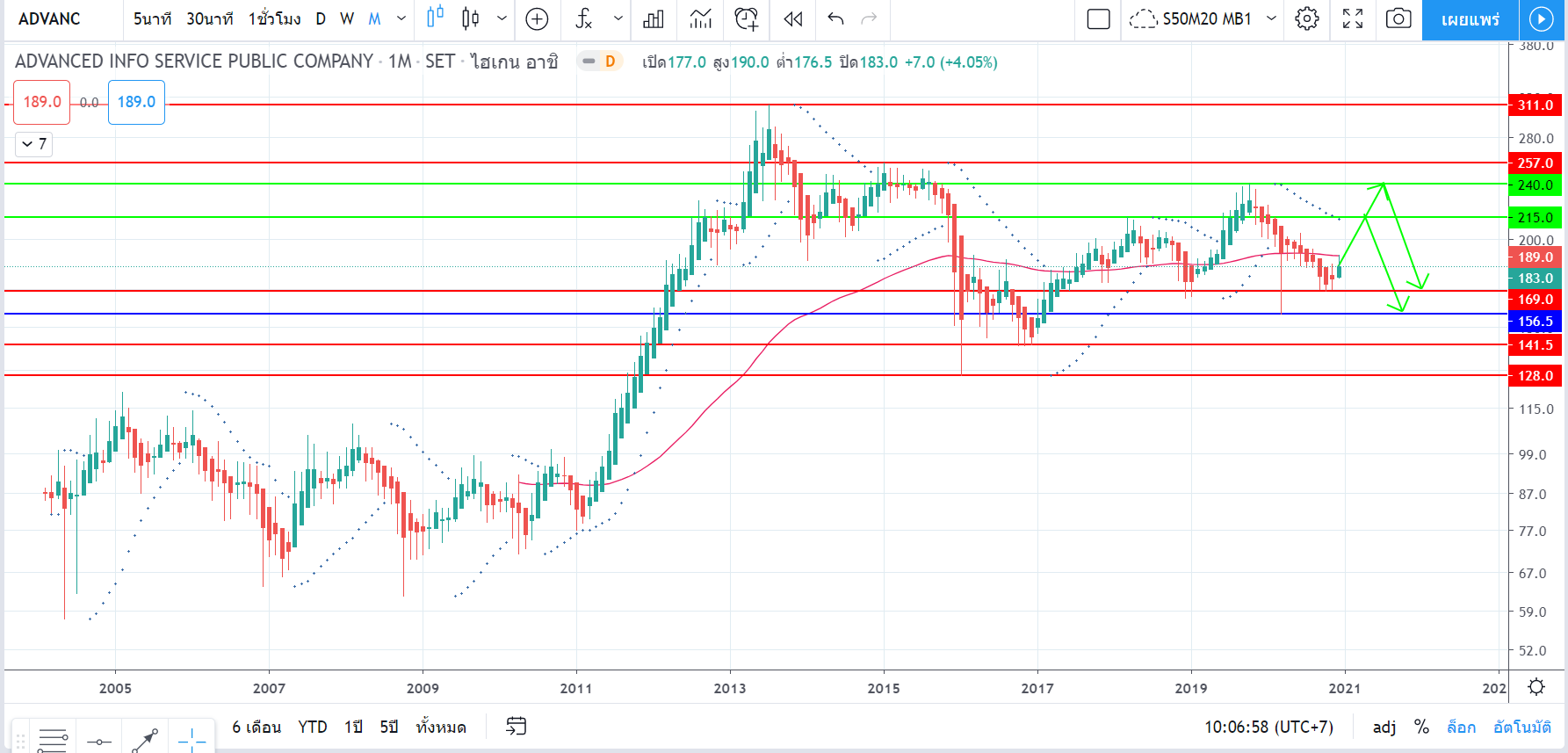
Task: Open the go-to-date calendar icon
Action: tap(517, 726)
